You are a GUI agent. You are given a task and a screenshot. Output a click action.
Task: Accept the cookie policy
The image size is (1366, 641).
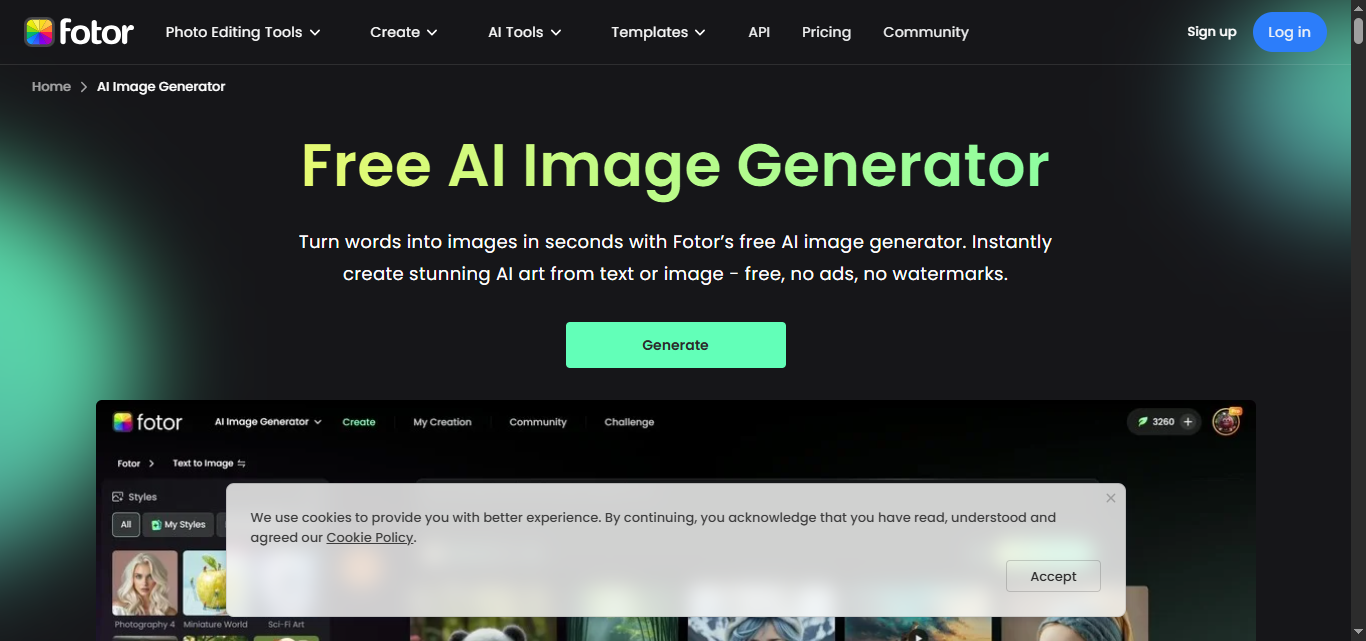click(1053, 576)
